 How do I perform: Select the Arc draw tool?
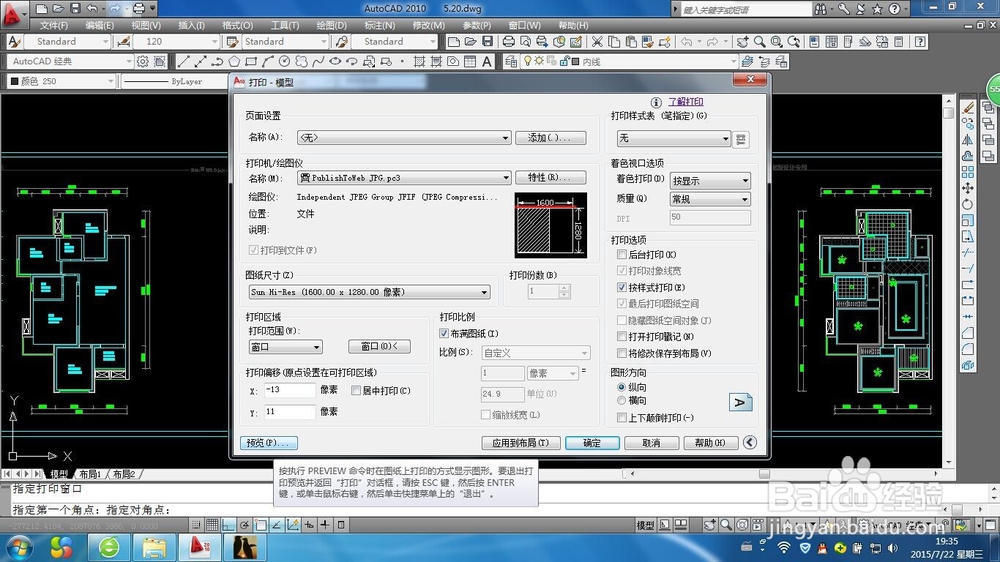[x=268, y=61]
